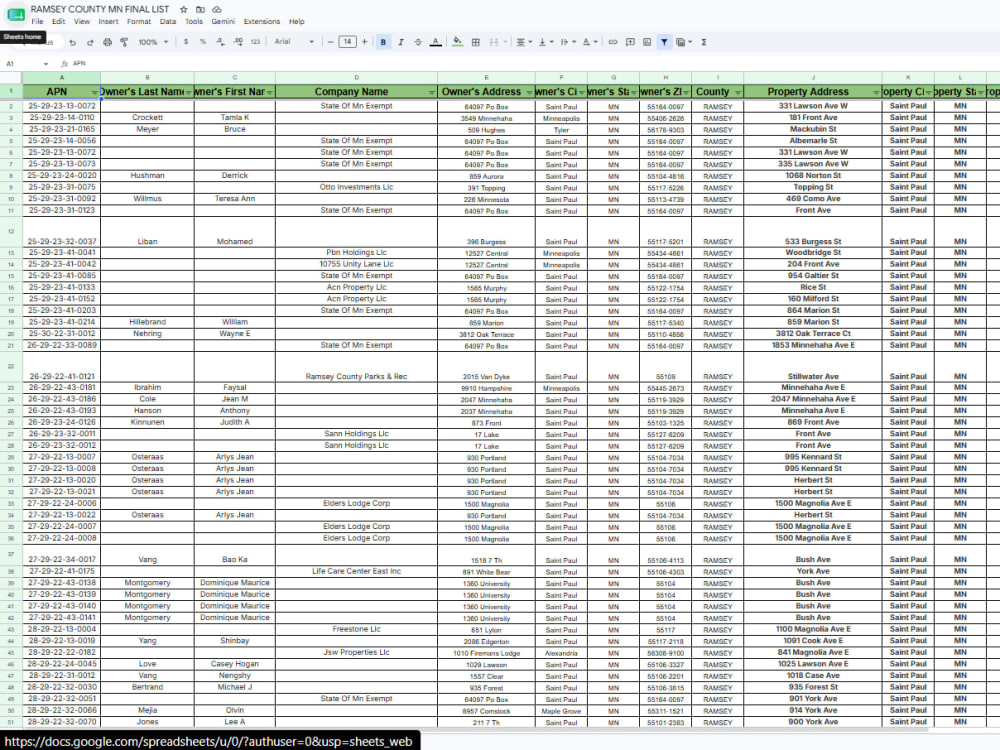The height and width of the screenshot is (750, 1000).
Task: Open the Insert menu
Action: click(x=108, y=22)
